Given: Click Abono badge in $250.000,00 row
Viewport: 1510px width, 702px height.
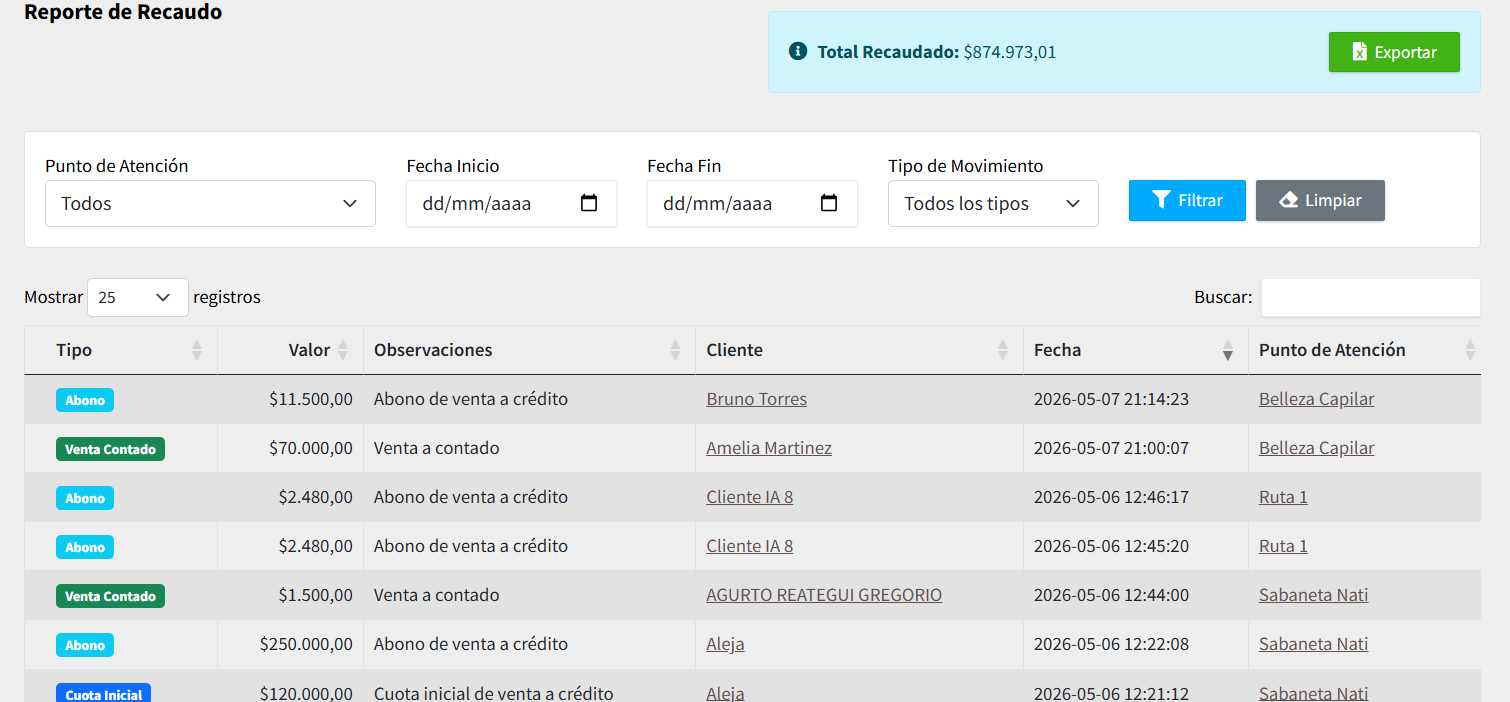Looking at the screenshot, I should 85,645.
